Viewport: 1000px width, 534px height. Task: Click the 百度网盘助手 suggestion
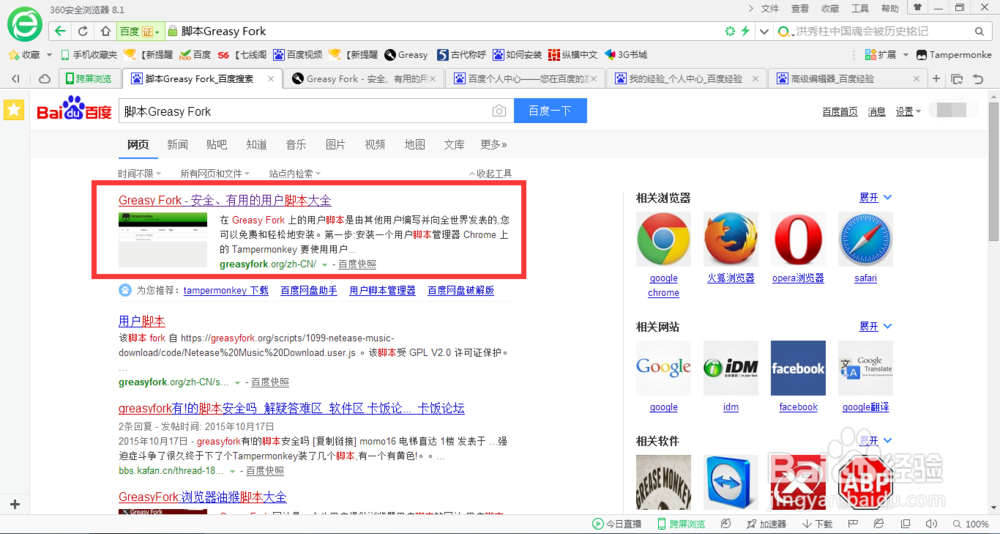click(309, 290)
